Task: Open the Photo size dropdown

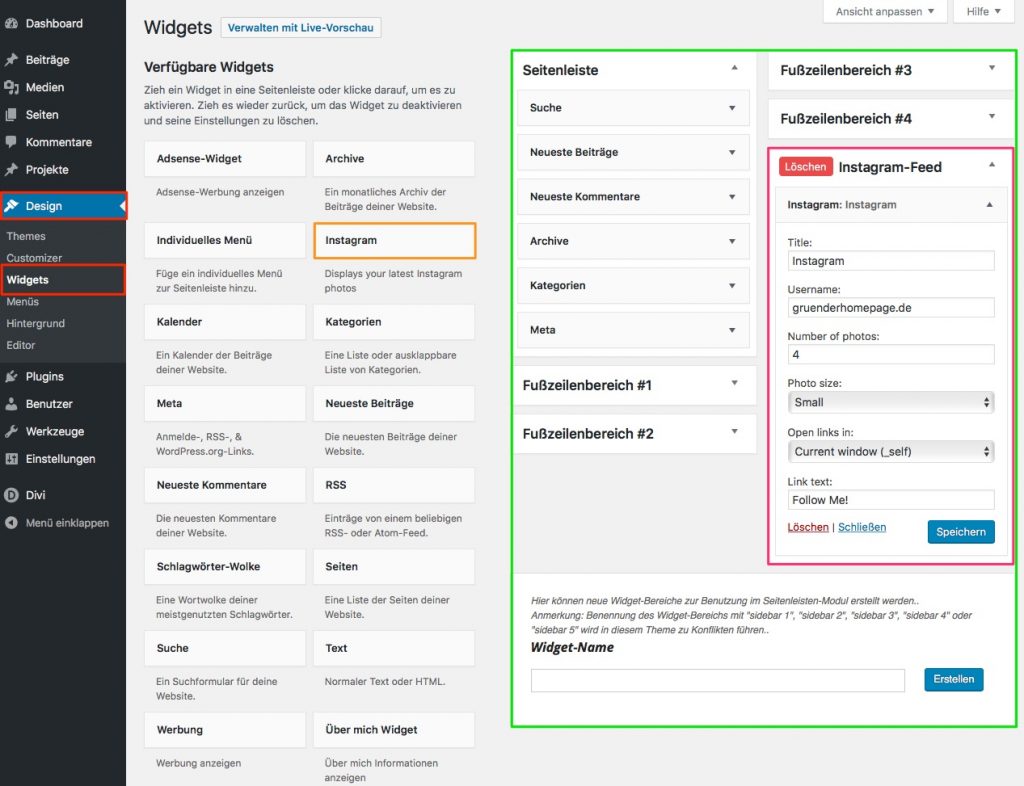Action: [x=889, y=402]
